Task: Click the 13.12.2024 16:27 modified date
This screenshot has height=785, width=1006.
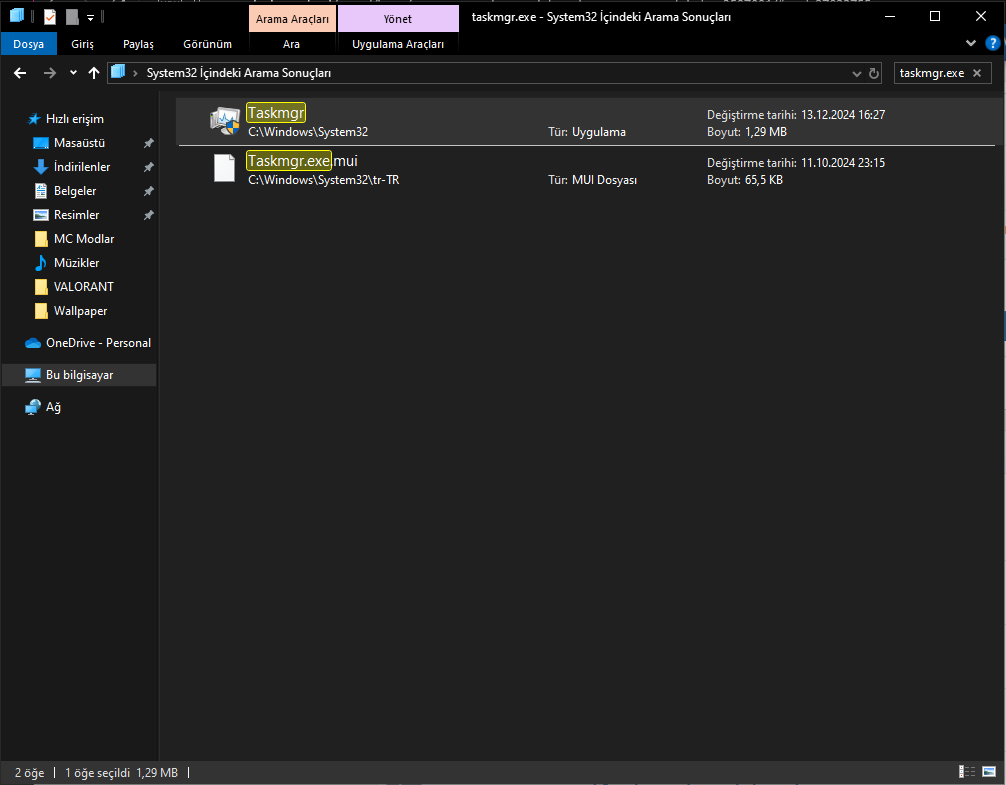Action: 843,115
